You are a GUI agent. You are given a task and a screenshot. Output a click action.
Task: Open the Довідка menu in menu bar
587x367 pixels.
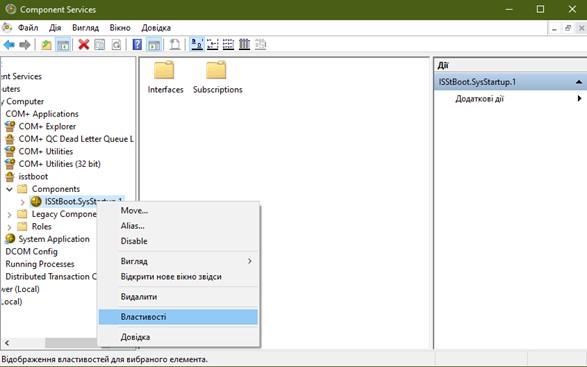pos(156,28)
